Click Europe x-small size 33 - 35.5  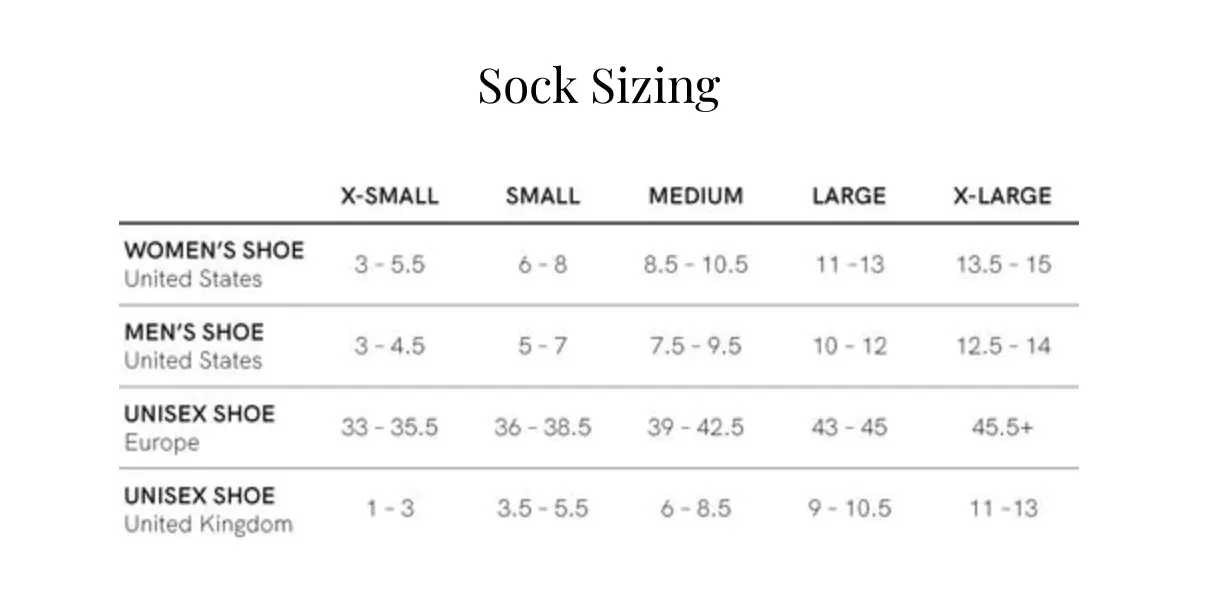389,428
